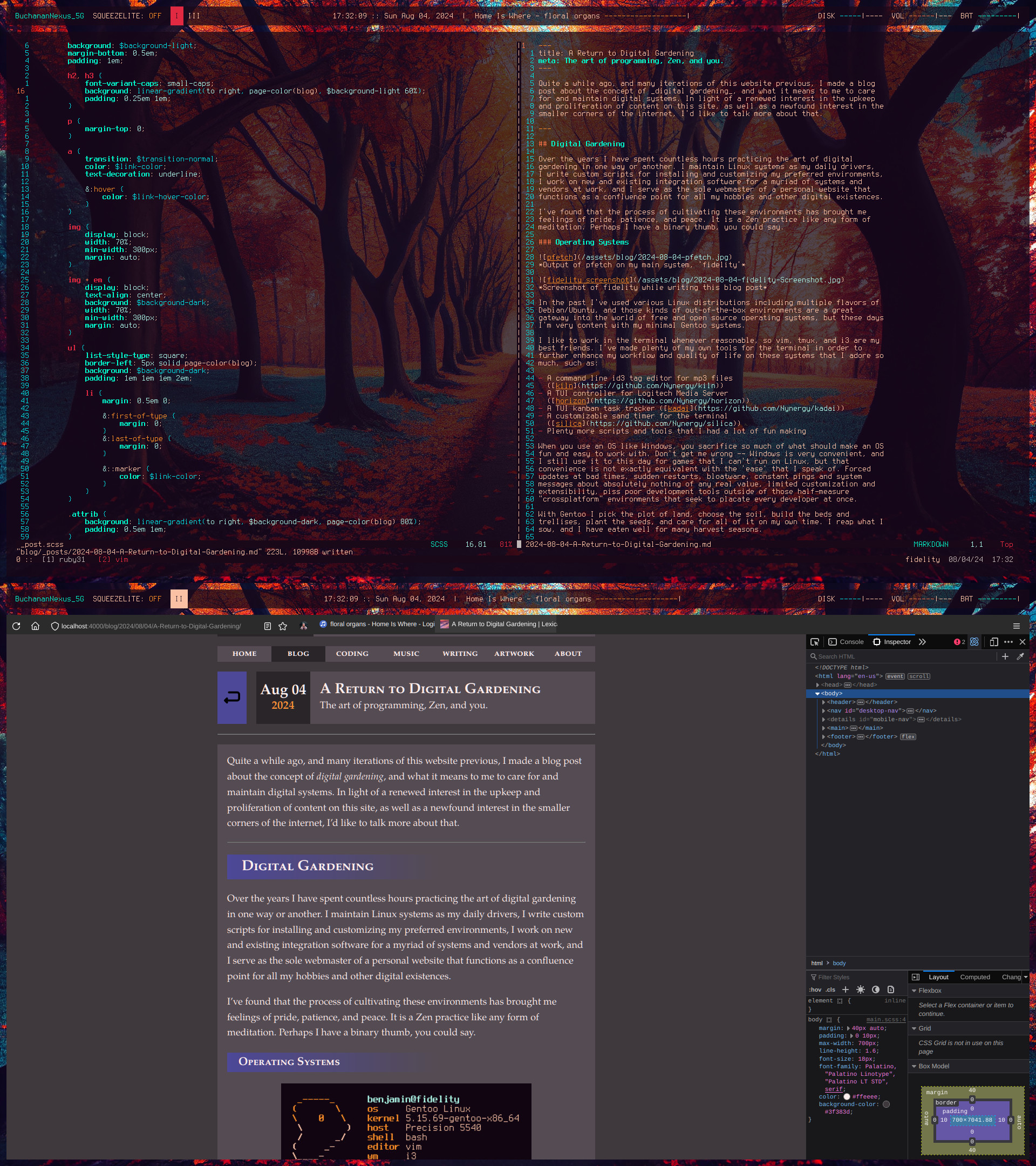1036x1166 pixels.
Task: Click the blog back arrow icon
Action: click(x=232, y=697)
